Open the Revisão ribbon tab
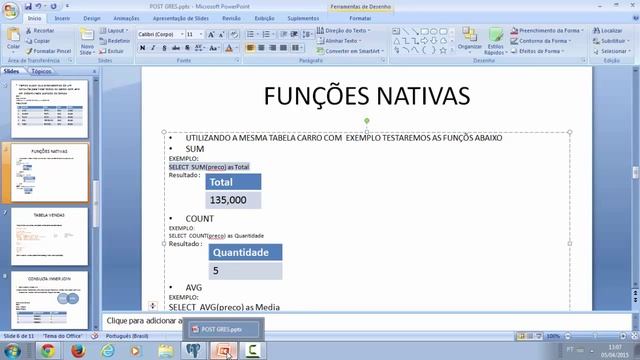The width and height of the screenshot is (640, 360). coord(231,18)
